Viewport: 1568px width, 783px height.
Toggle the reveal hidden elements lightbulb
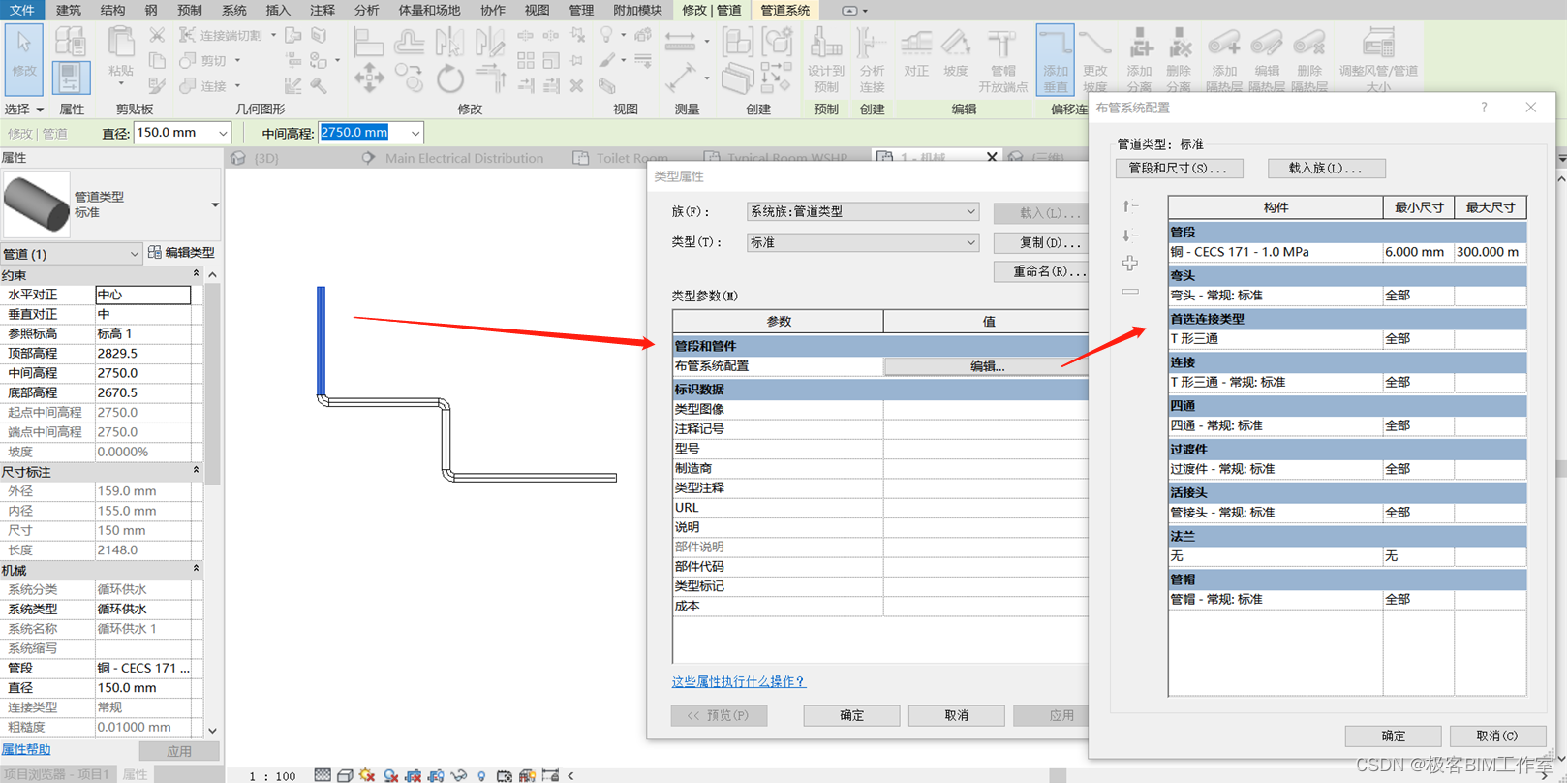pyautogui.click(x=481, y=775)
